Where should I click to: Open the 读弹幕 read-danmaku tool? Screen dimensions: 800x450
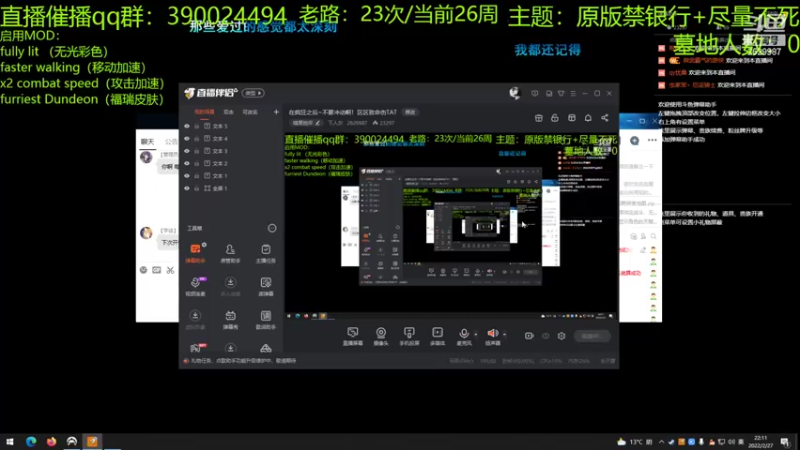coord(265,286)
